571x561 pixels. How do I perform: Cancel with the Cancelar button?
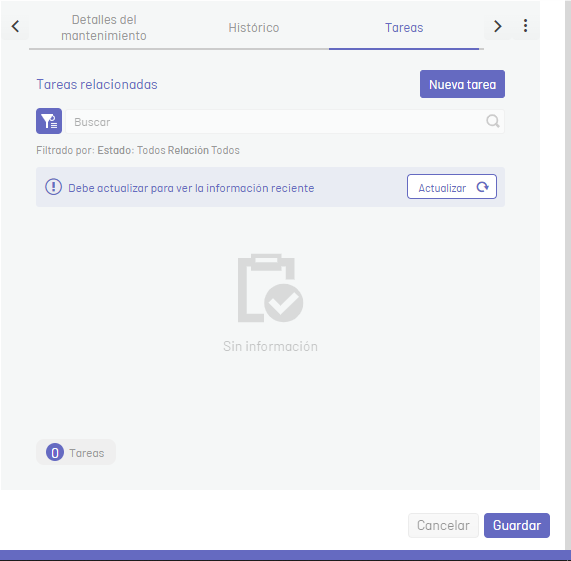443,525
